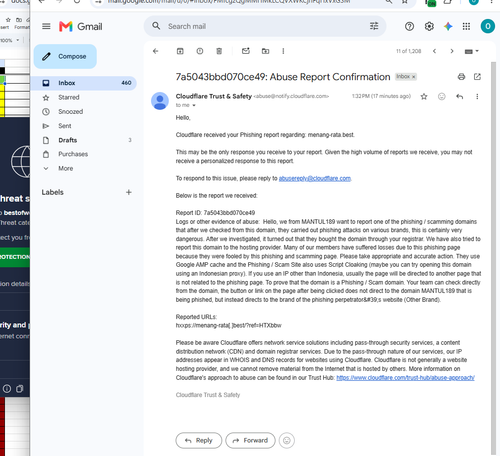Report spam with the exclamation icon
This screenshot has height=456, width=500.
tap(200, 51)
